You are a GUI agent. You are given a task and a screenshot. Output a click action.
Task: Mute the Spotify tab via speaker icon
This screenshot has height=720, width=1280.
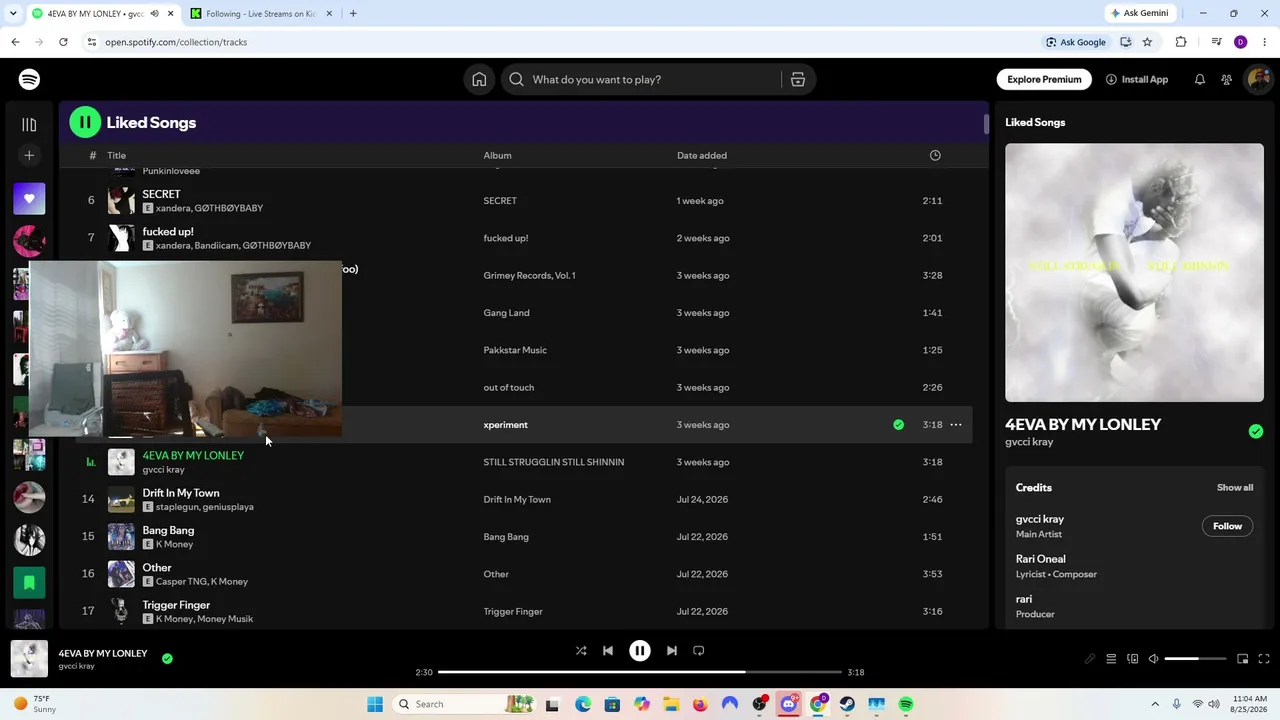tap(154, 14)
